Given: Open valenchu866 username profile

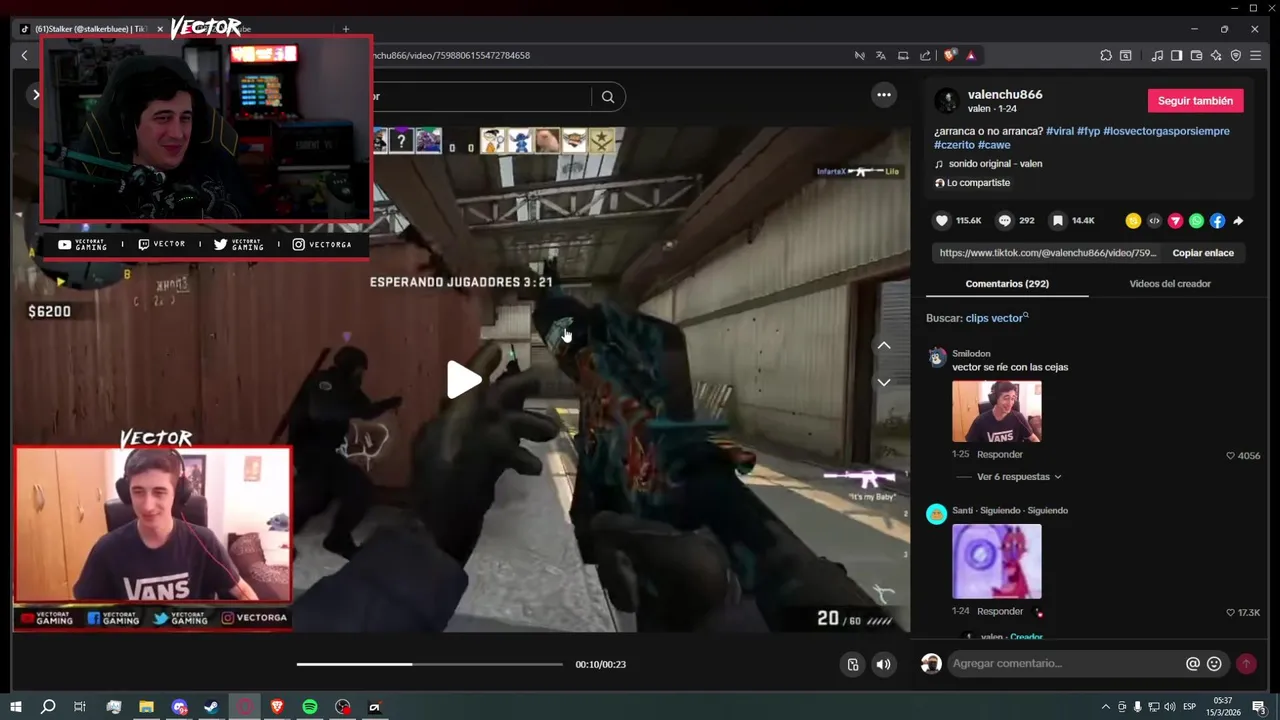Looking at the screenshot, I should click(x=1005, y=94).
